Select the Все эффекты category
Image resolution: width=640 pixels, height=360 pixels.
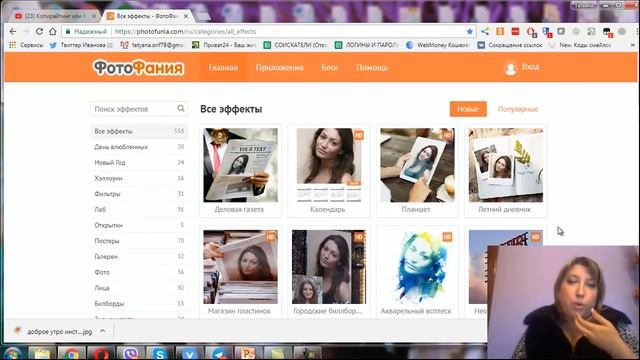point(139,131)
